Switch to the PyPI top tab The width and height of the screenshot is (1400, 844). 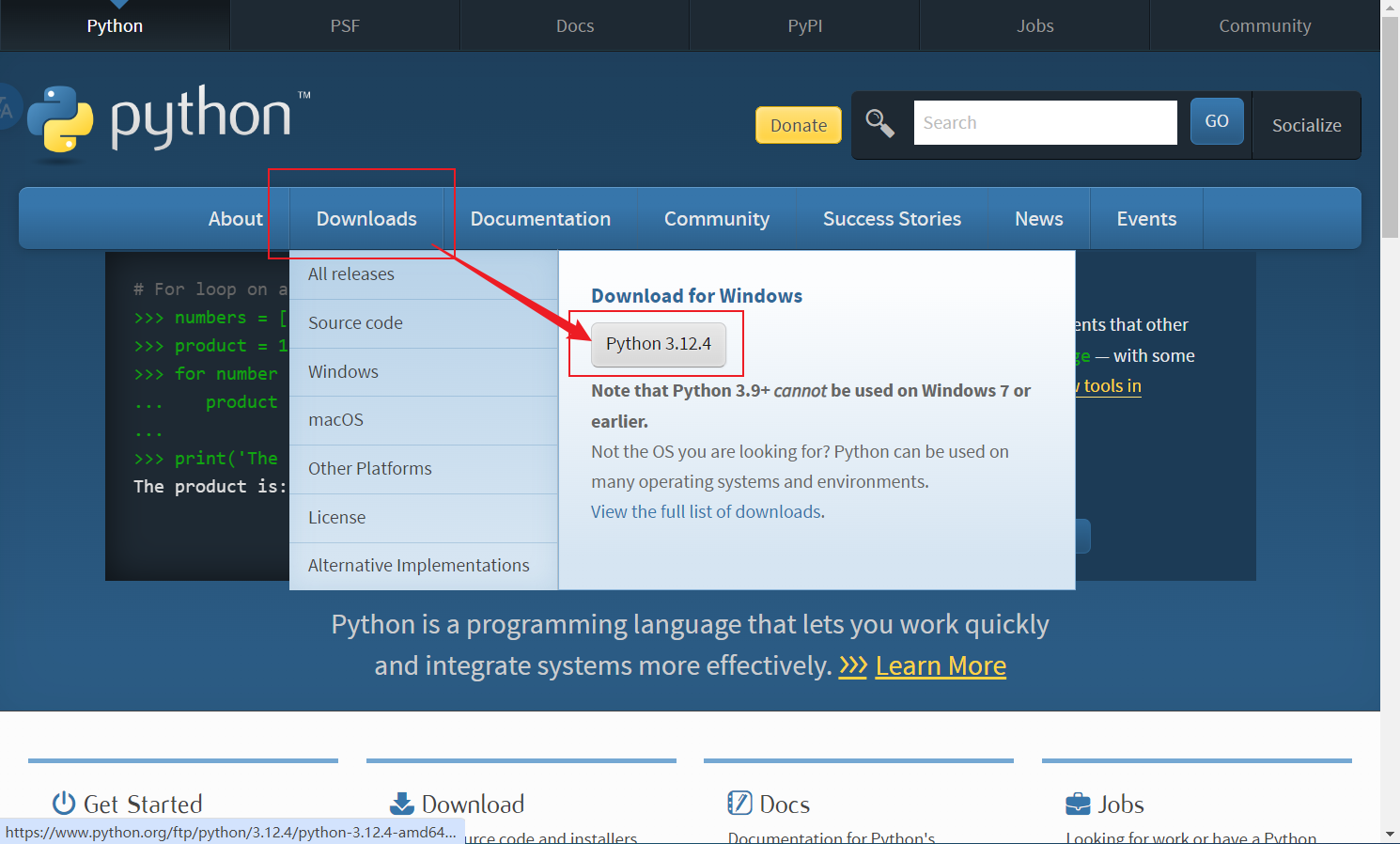coord(804,25)
